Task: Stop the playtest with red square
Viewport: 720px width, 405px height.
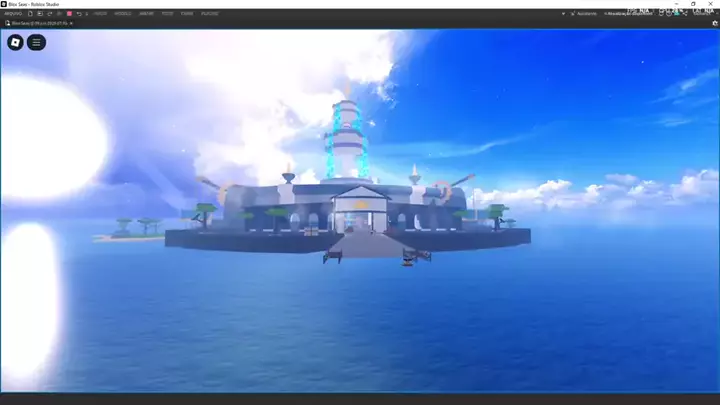Action: point(68,14)
